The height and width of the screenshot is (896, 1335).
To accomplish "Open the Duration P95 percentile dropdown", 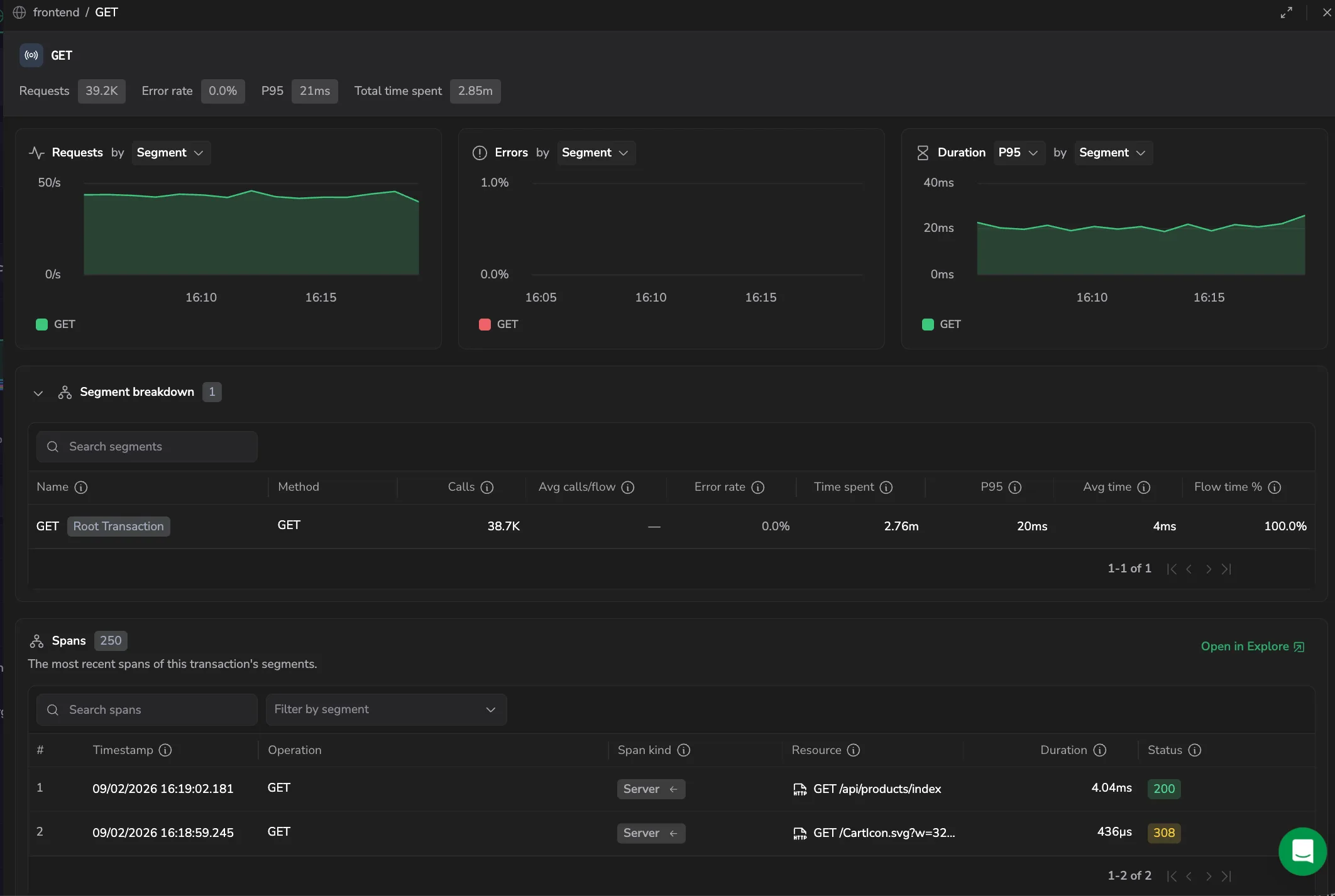I will [x=1018, y=153].
